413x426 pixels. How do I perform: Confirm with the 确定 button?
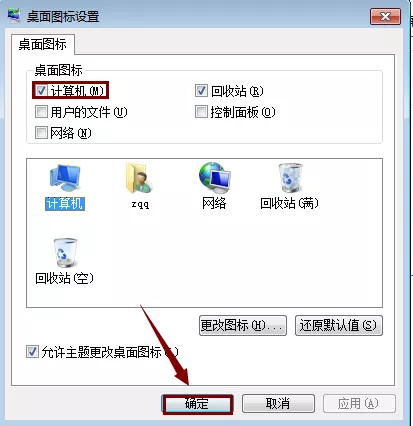click(197, 404)
